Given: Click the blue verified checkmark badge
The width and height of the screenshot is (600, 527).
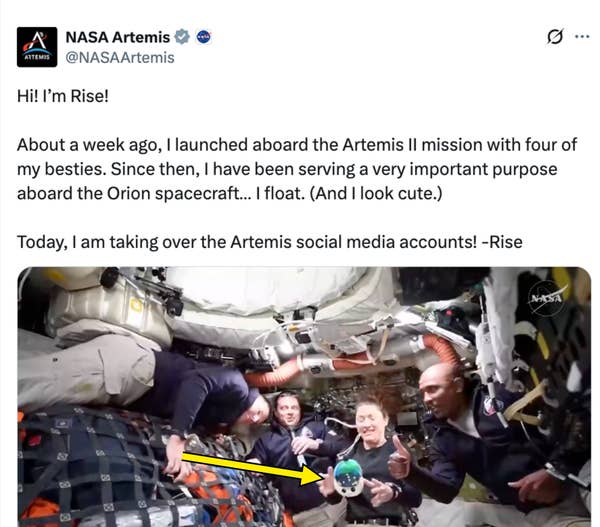Looking at the screenshot, I should (182, 37).
